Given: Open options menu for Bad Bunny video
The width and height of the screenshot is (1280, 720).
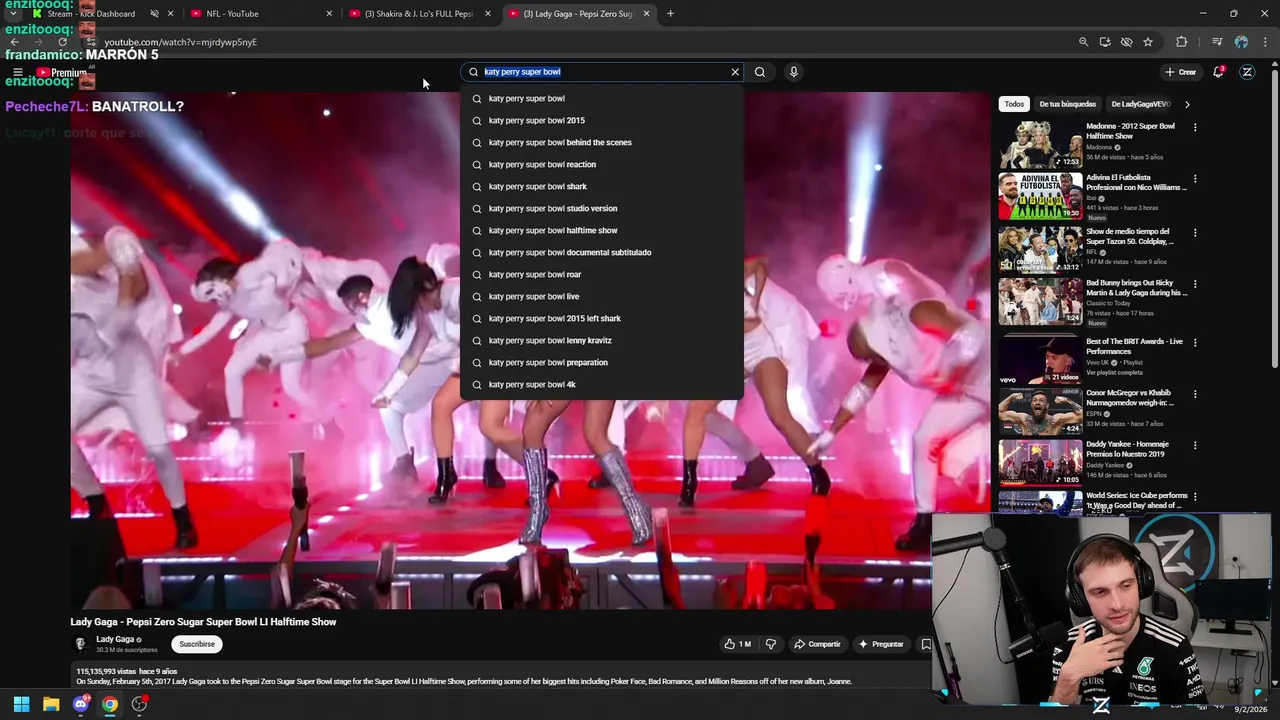Looking at the screenshot, I should [1195, 284].
